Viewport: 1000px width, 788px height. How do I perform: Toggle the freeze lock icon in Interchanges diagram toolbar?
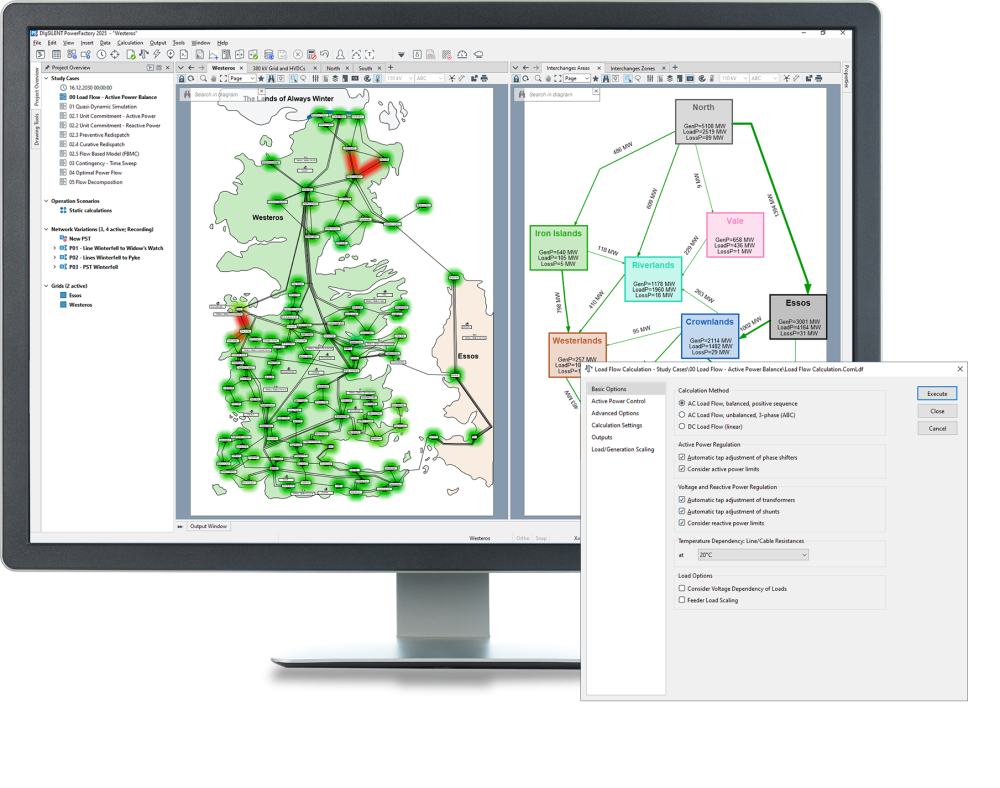[517, 78]
